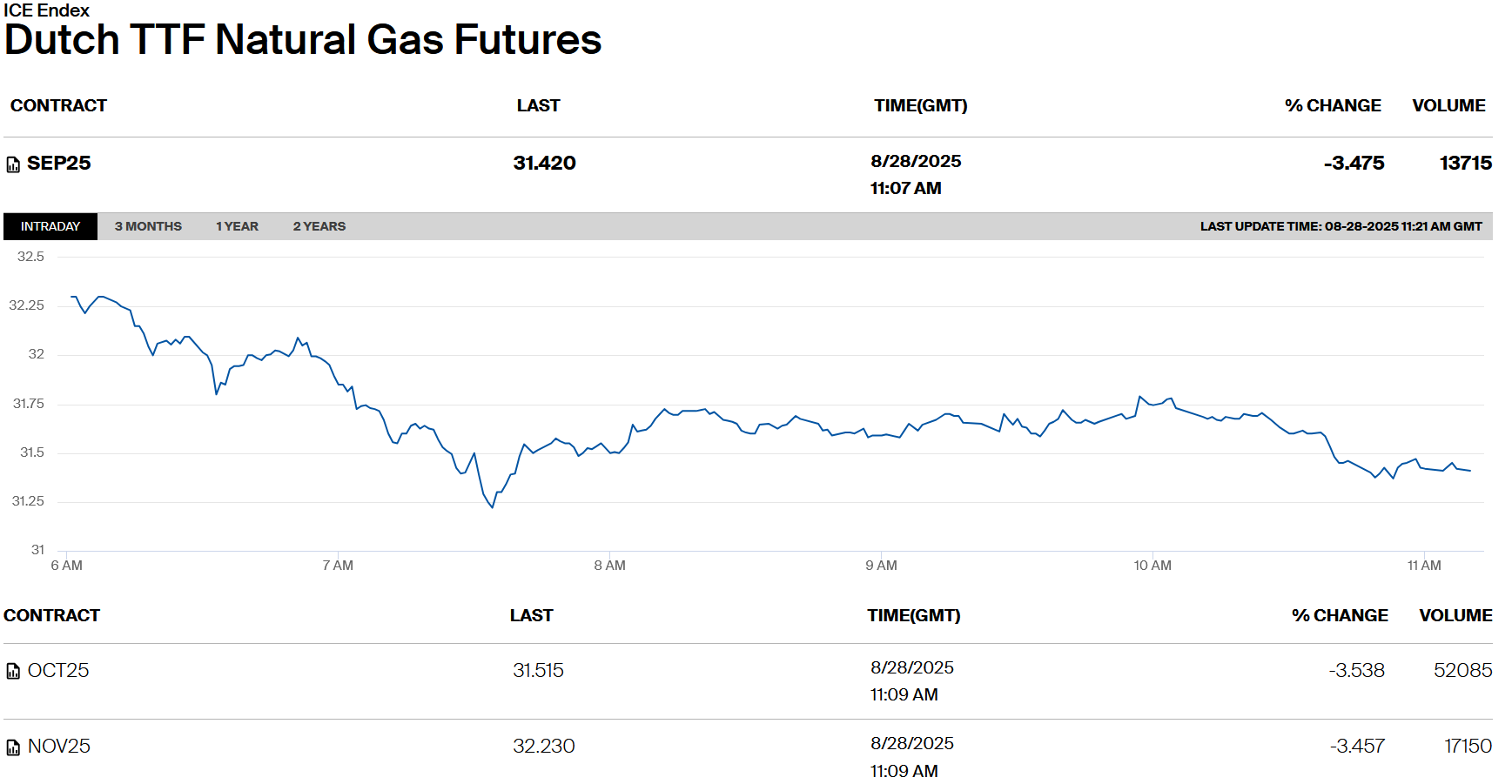Open the NOV25 contract link
The width and height of the screenshot is (1512, 784).
coord(58,747)
